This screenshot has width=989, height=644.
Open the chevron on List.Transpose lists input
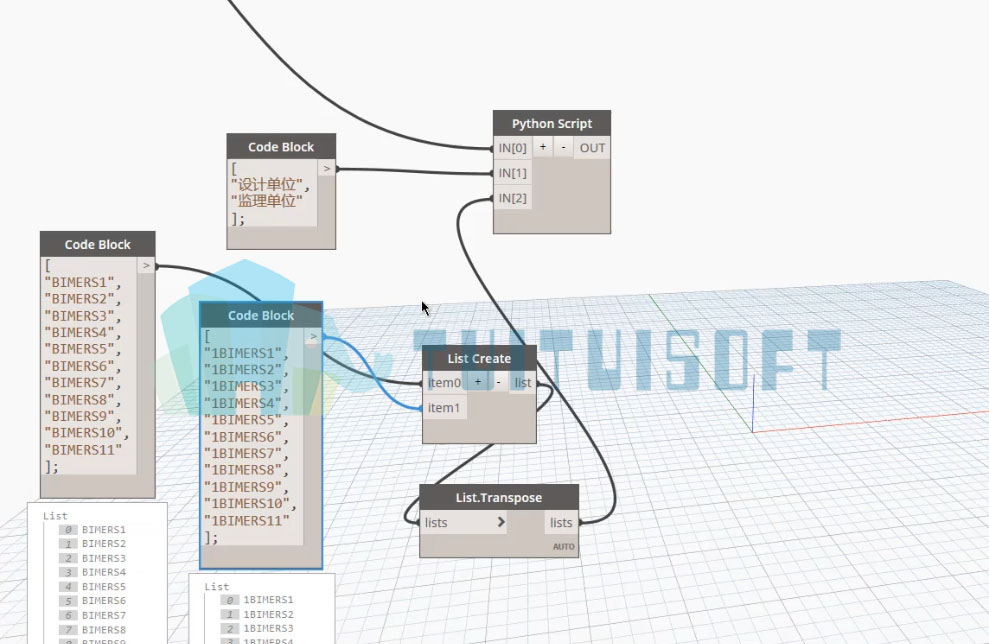click(501, 522)
